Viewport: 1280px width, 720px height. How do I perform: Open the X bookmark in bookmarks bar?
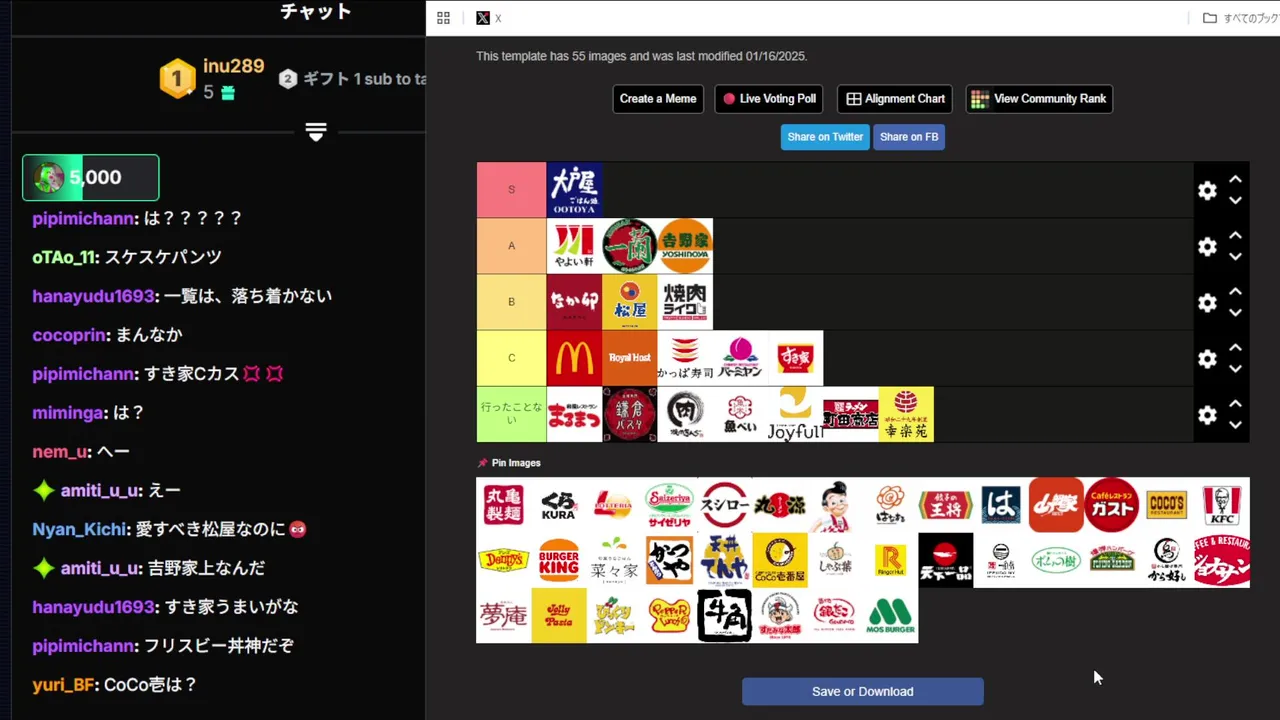pyautogui.click(x=489, y=18)
